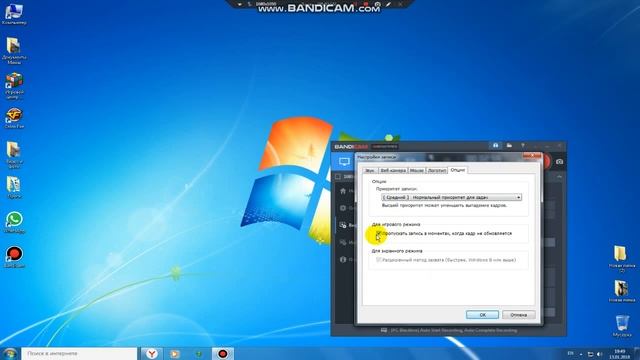
Task: Toggle the greyed capture method checkbox under Для экранного режима
Action: point(378,260)
